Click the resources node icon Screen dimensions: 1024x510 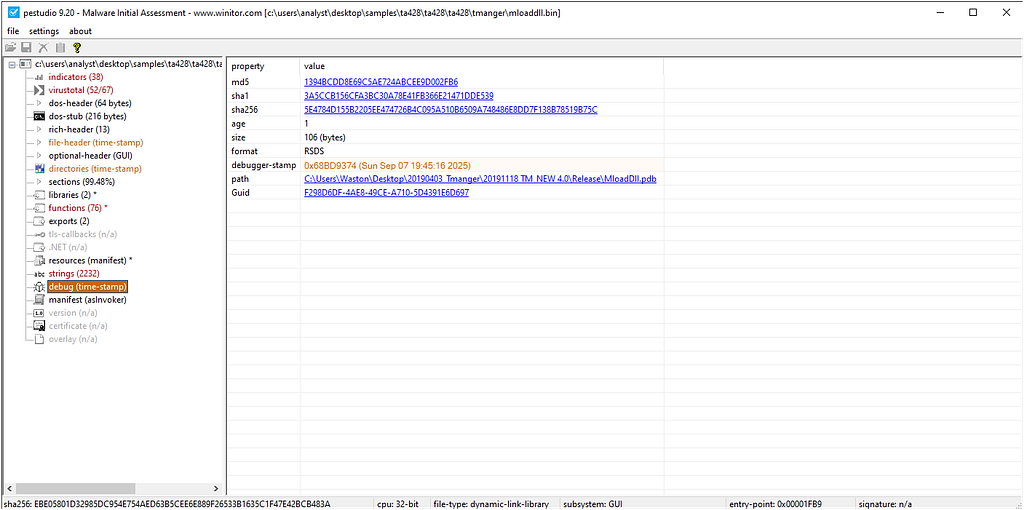point(39,260)
